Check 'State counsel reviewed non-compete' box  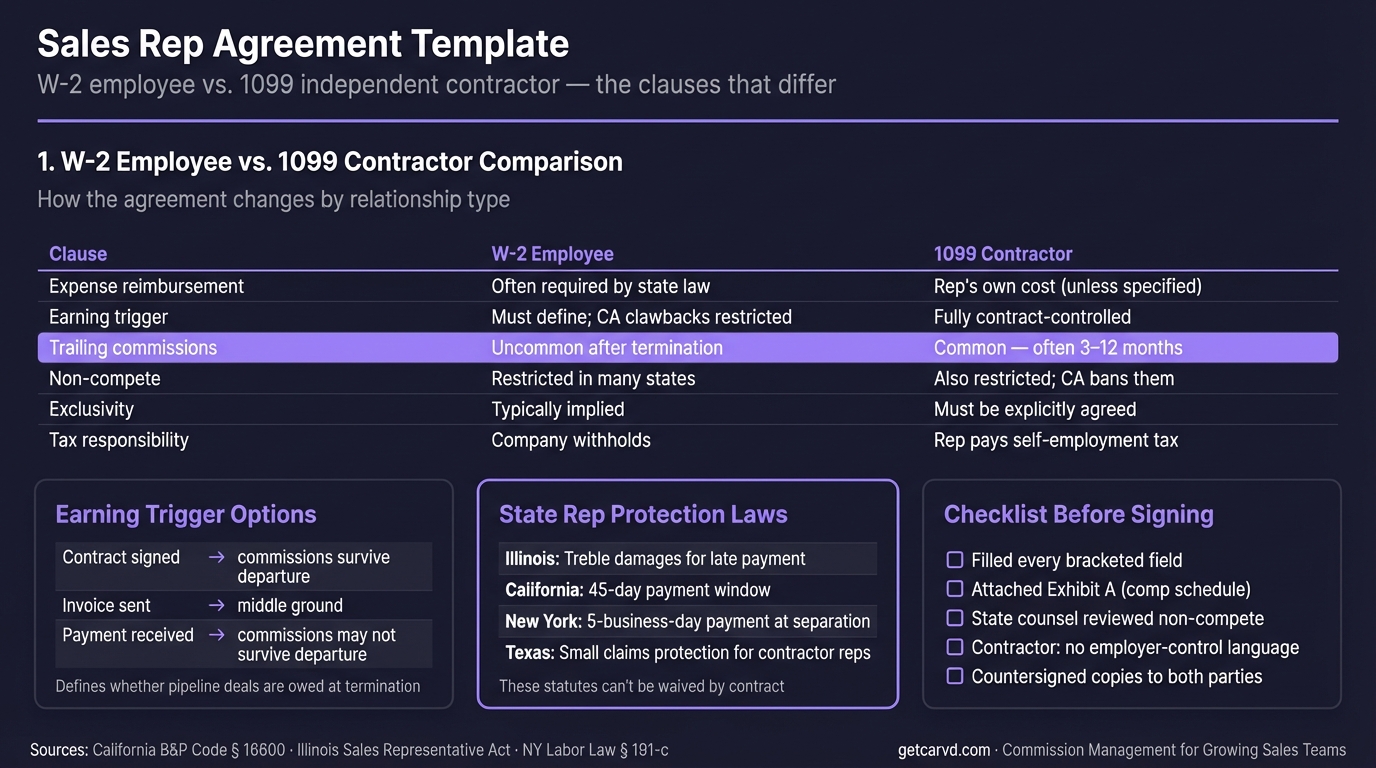click(x=955, y=618)
